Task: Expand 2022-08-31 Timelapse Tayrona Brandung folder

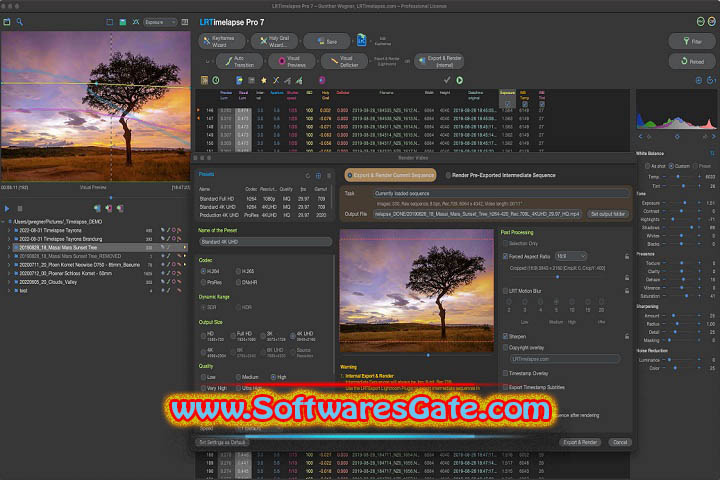Action: [9, 239]
